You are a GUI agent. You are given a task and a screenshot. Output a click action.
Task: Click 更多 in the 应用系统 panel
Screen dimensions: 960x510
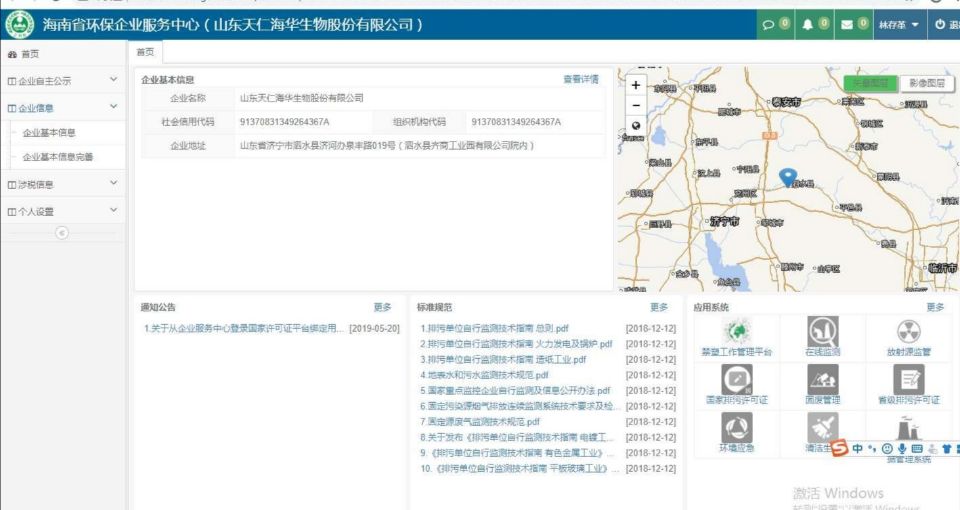coord(936,307)
